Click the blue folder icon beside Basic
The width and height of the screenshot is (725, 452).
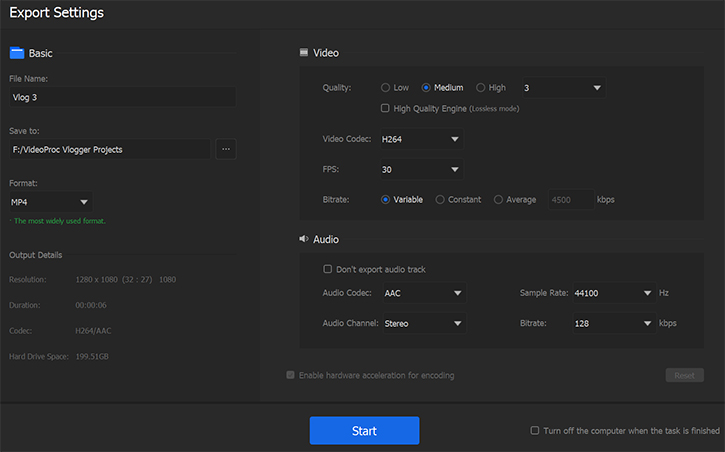pyautogui.click(x=16, y=53)
